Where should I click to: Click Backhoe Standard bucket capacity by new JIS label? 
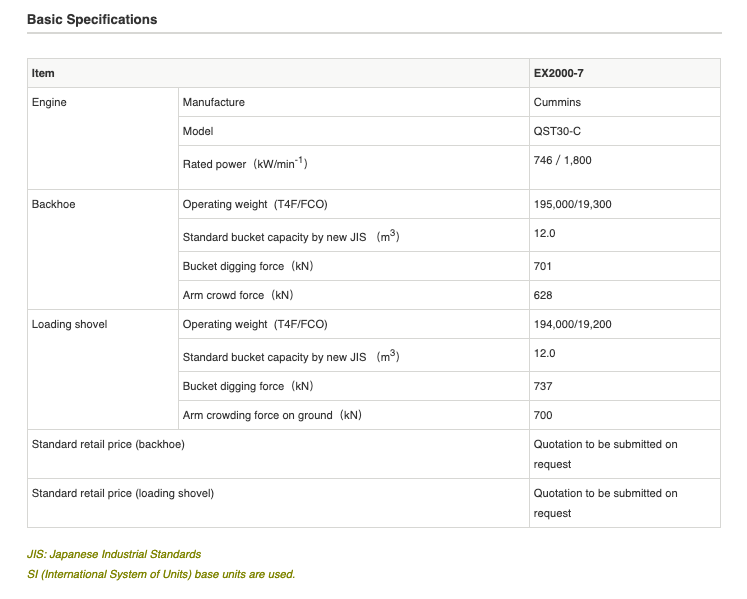(291, 236)
